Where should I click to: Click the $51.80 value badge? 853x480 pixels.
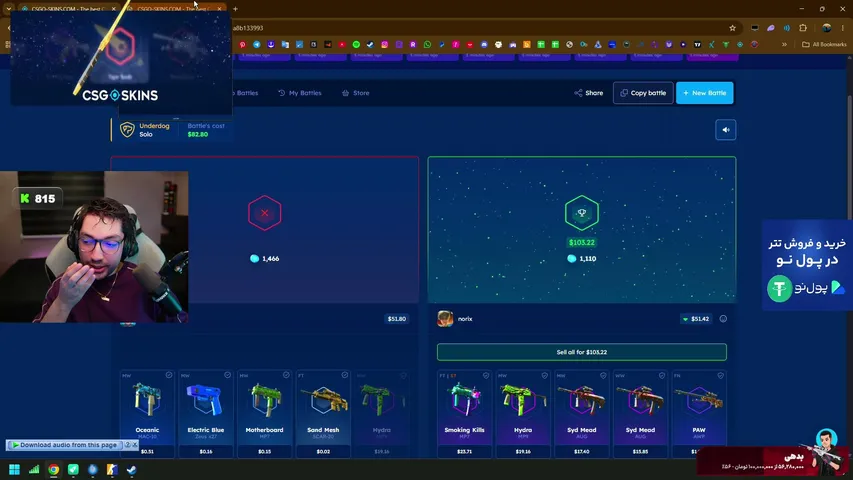(x=397, y=319)
